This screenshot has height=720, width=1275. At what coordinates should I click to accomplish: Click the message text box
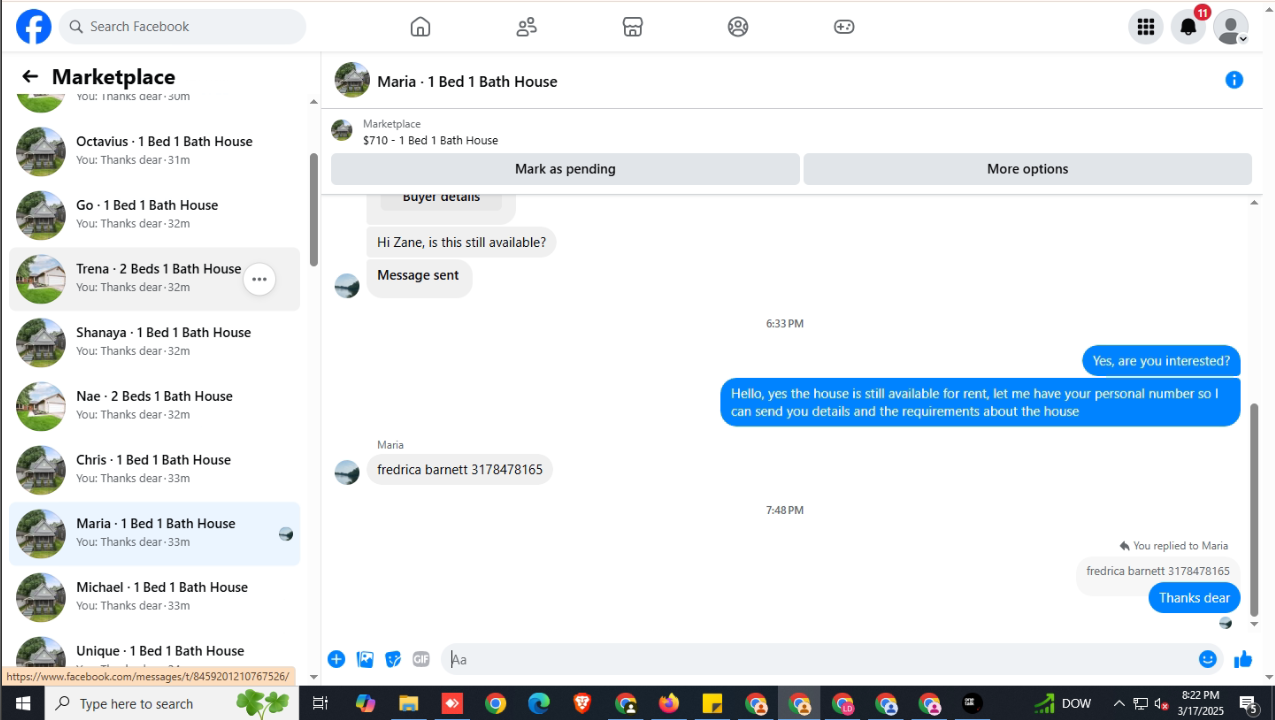click(820, 659)
